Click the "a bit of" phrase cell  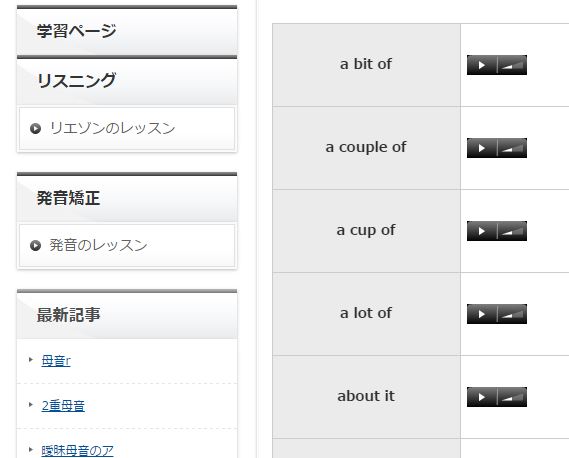pyautogui.click(x=366, y=65)
